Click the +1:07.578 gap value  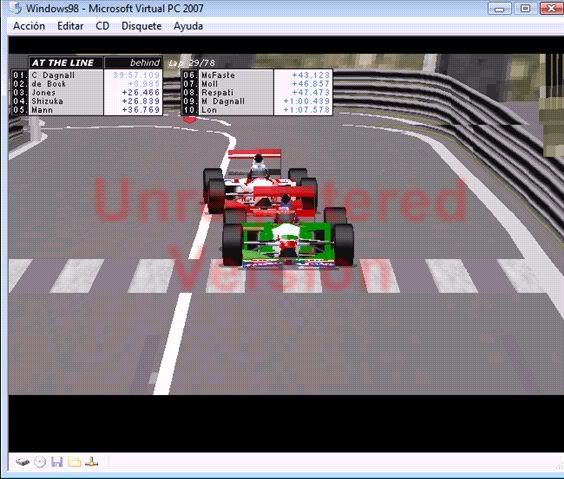click(x=306, y=110)
